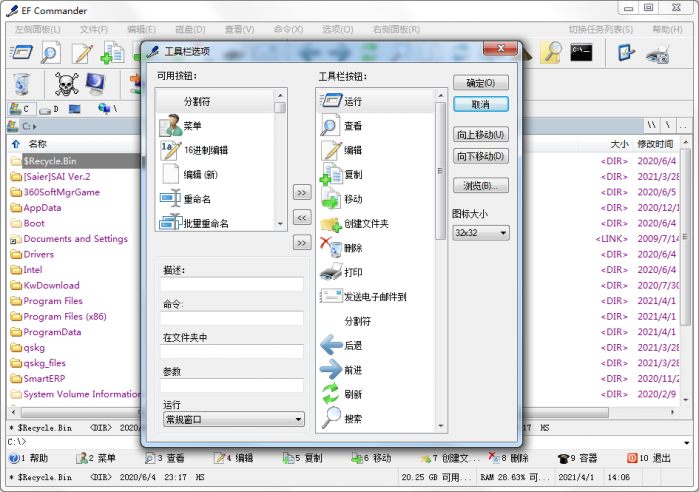Click command prompt icon in main toolbar

[x=581, y=52]
